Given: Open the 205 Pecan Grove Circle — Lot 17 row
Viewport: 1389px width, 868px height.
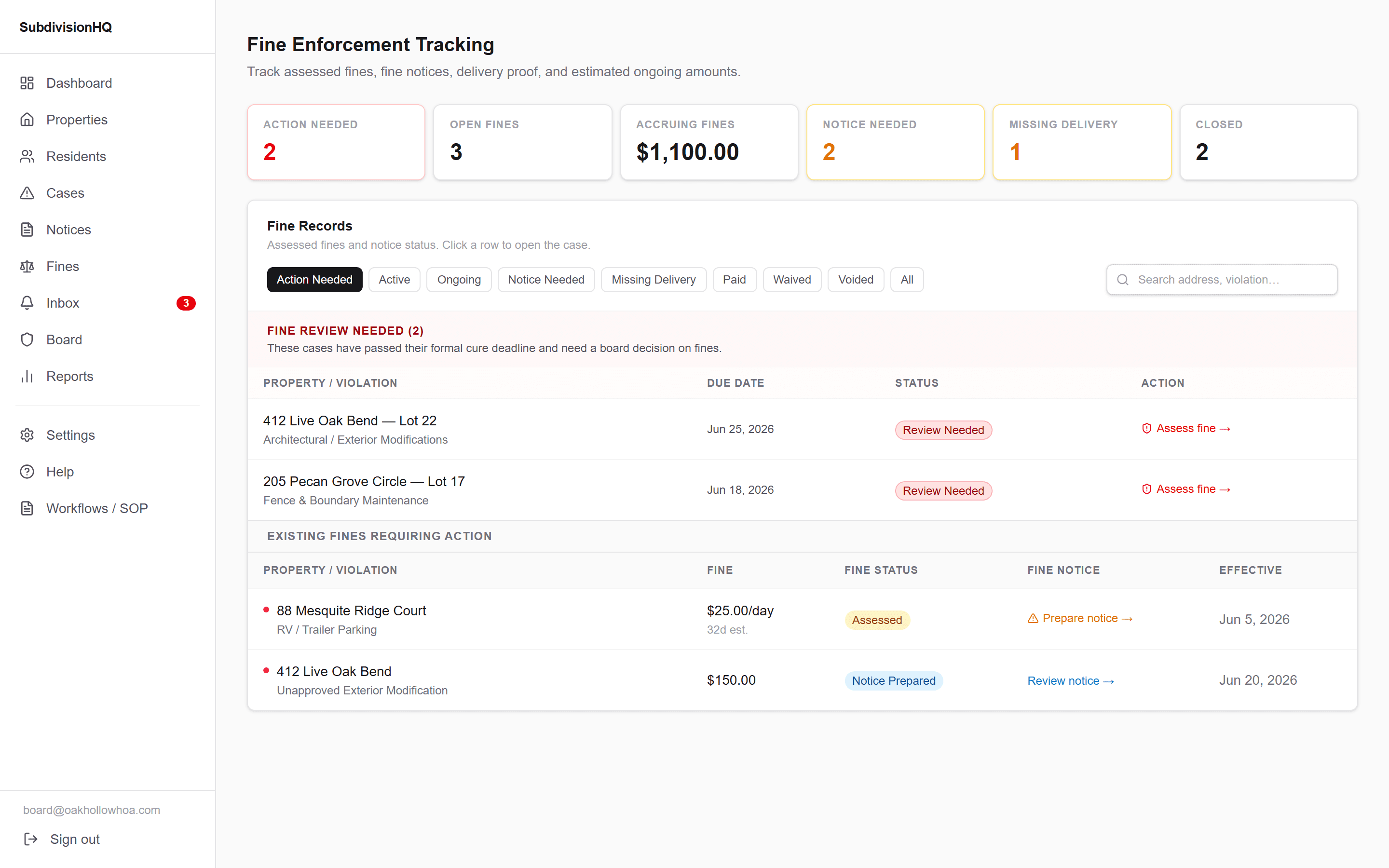Looking at the screenshot, I should [x=803, y=490].
